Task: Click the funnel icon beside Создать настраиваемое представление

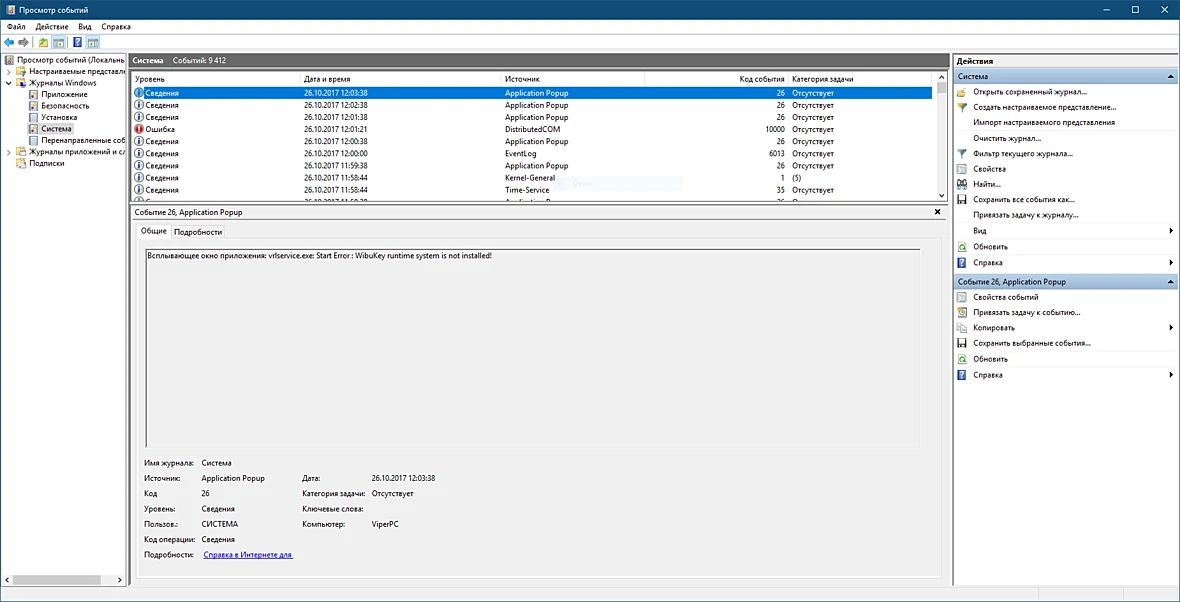Action: pos(962,108)
